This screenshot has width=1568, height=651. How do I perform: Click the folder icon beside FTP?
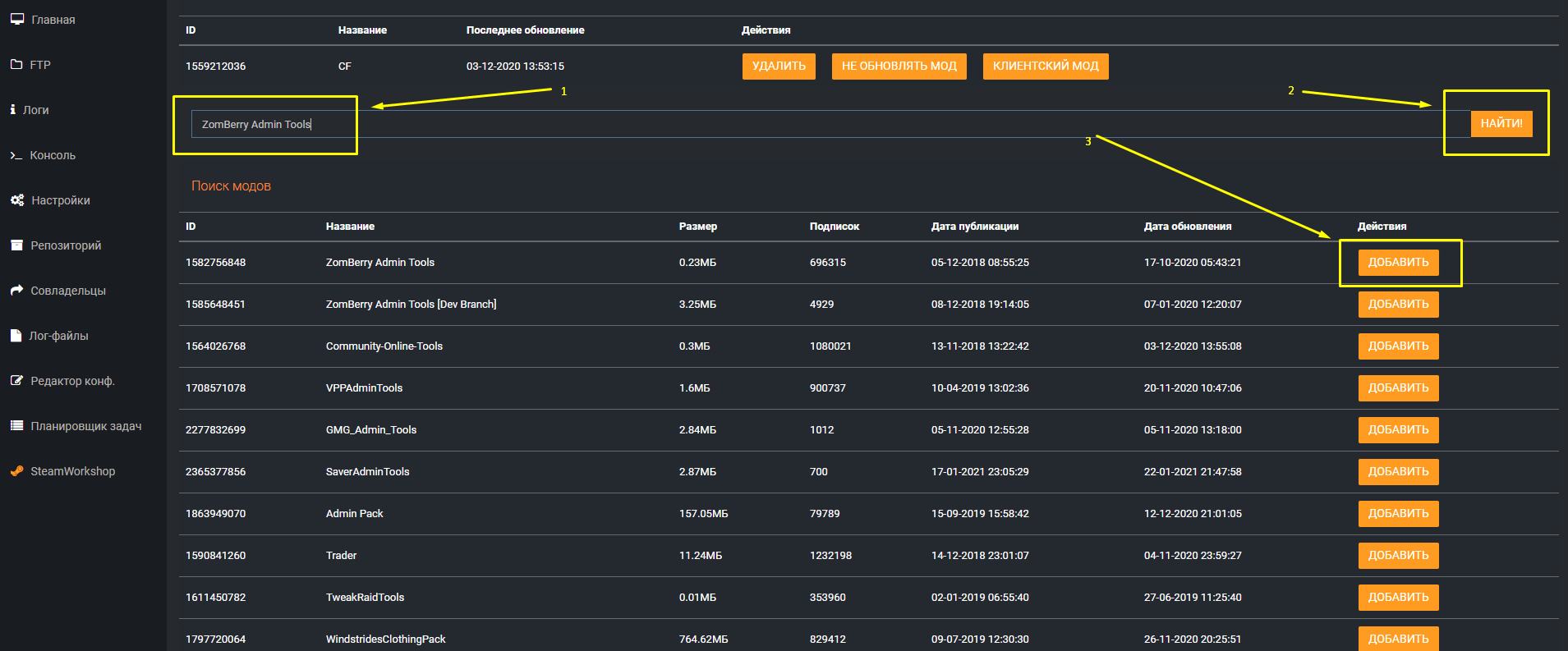[16, 64]
